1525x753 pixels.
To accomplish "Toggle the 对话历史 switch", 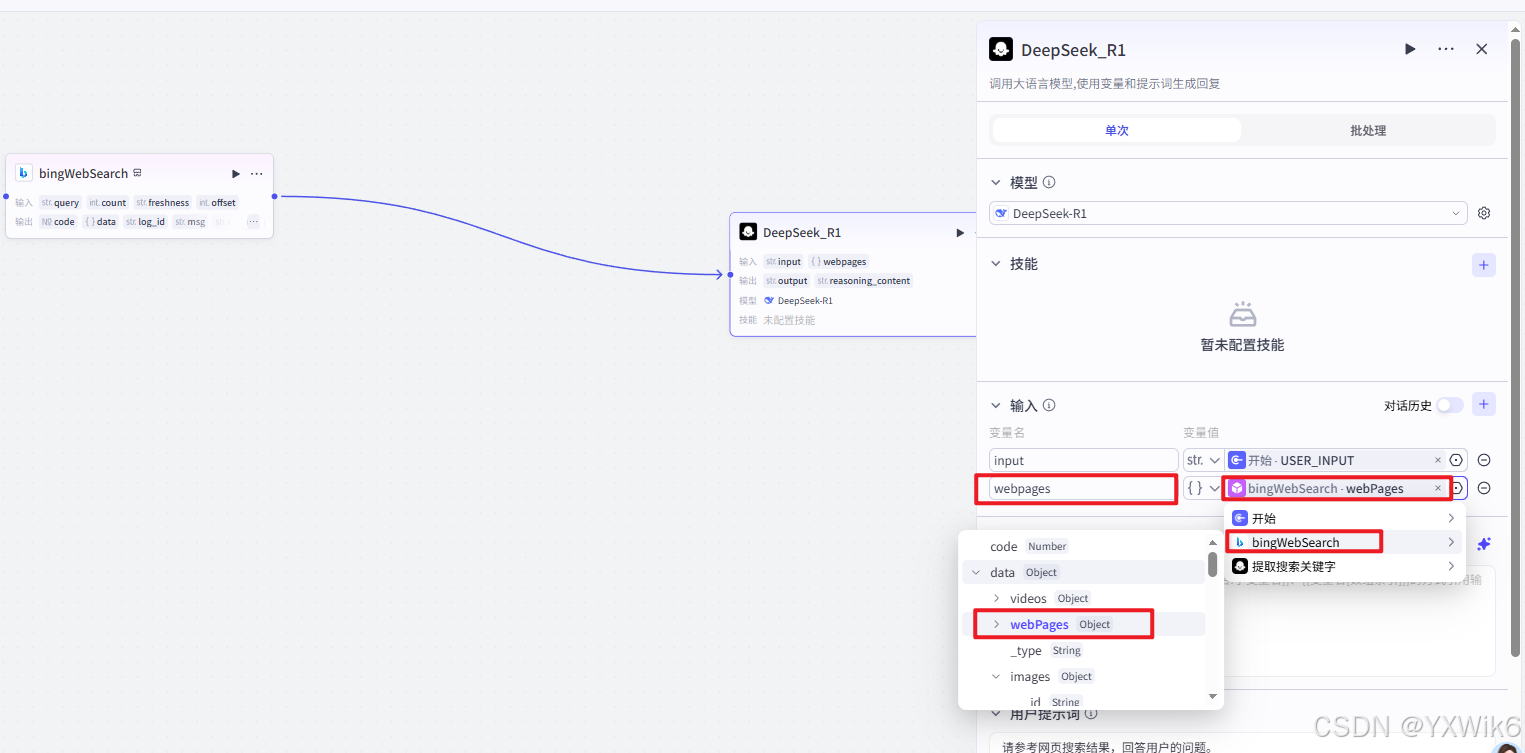I will point(1449,405).
